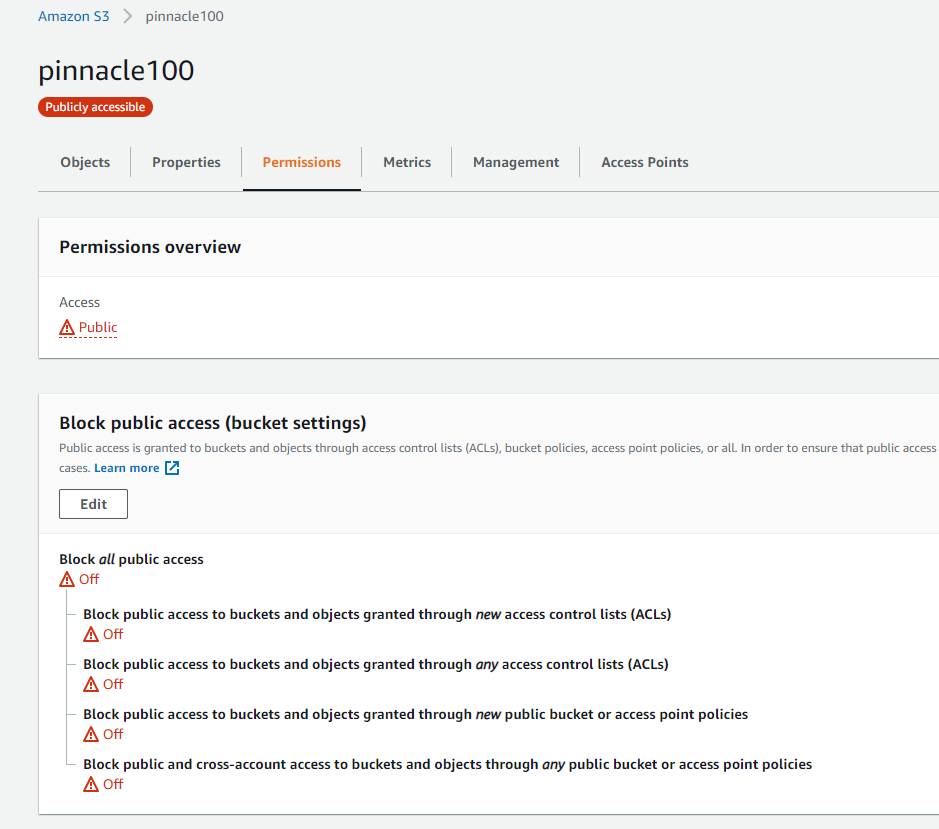Click the breadcrumb chevron separator after Amazon S3
Viewport: 939px width, 829px height.
(128, 16)
